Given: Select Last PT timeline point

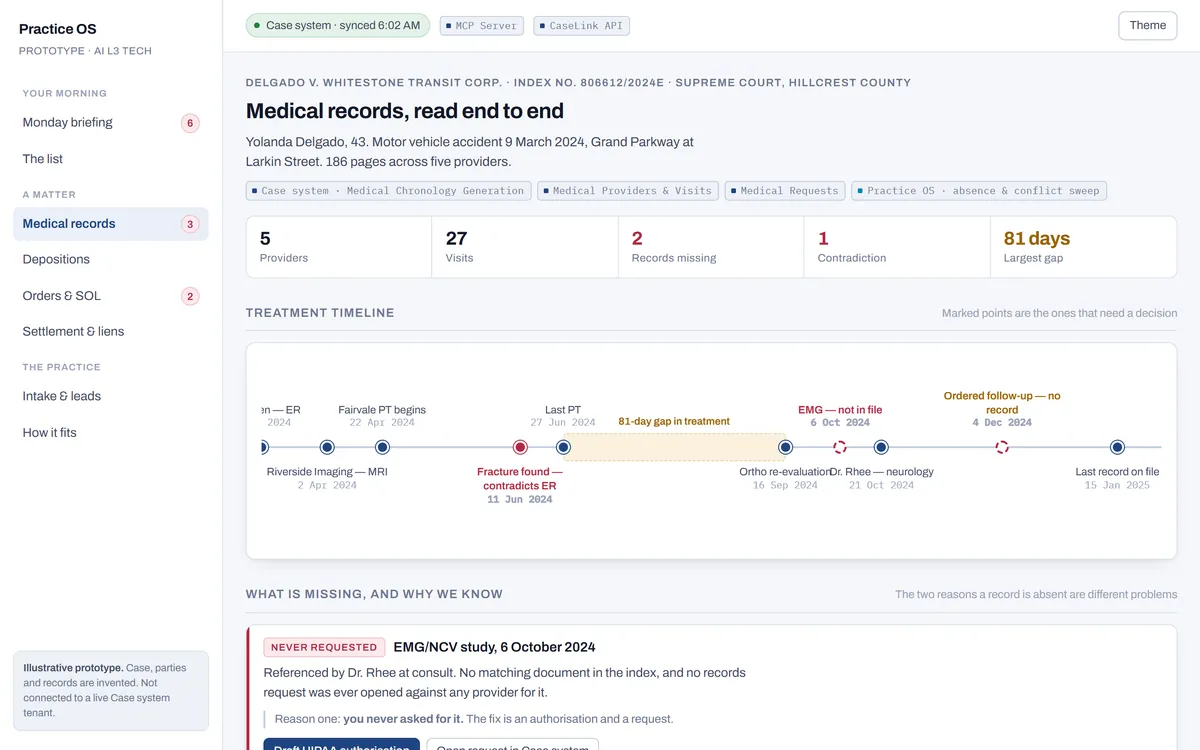Looking at the screenshot, I should point(563,447).
